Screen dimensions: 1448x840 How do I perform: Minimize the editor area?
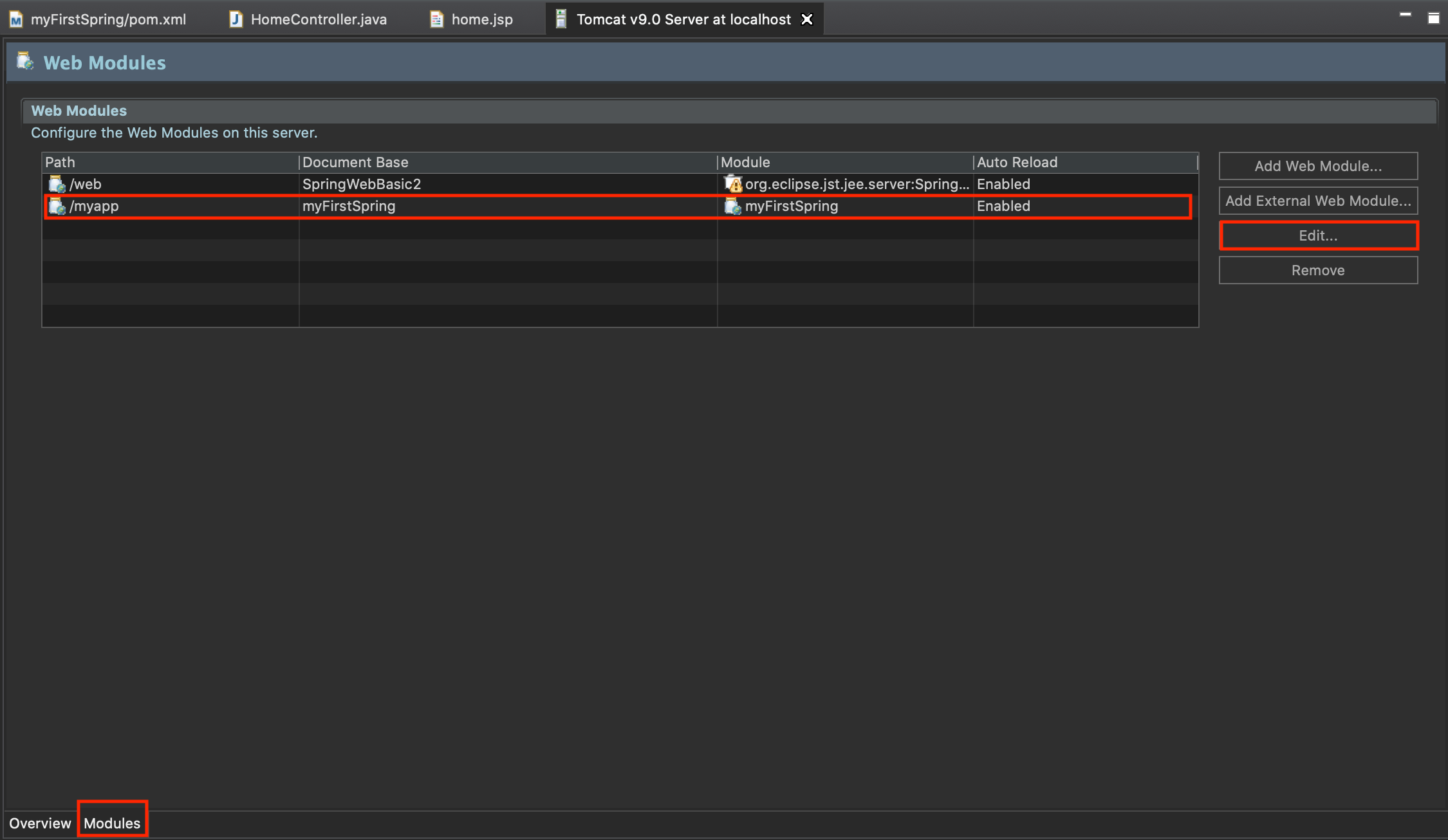1406,15
